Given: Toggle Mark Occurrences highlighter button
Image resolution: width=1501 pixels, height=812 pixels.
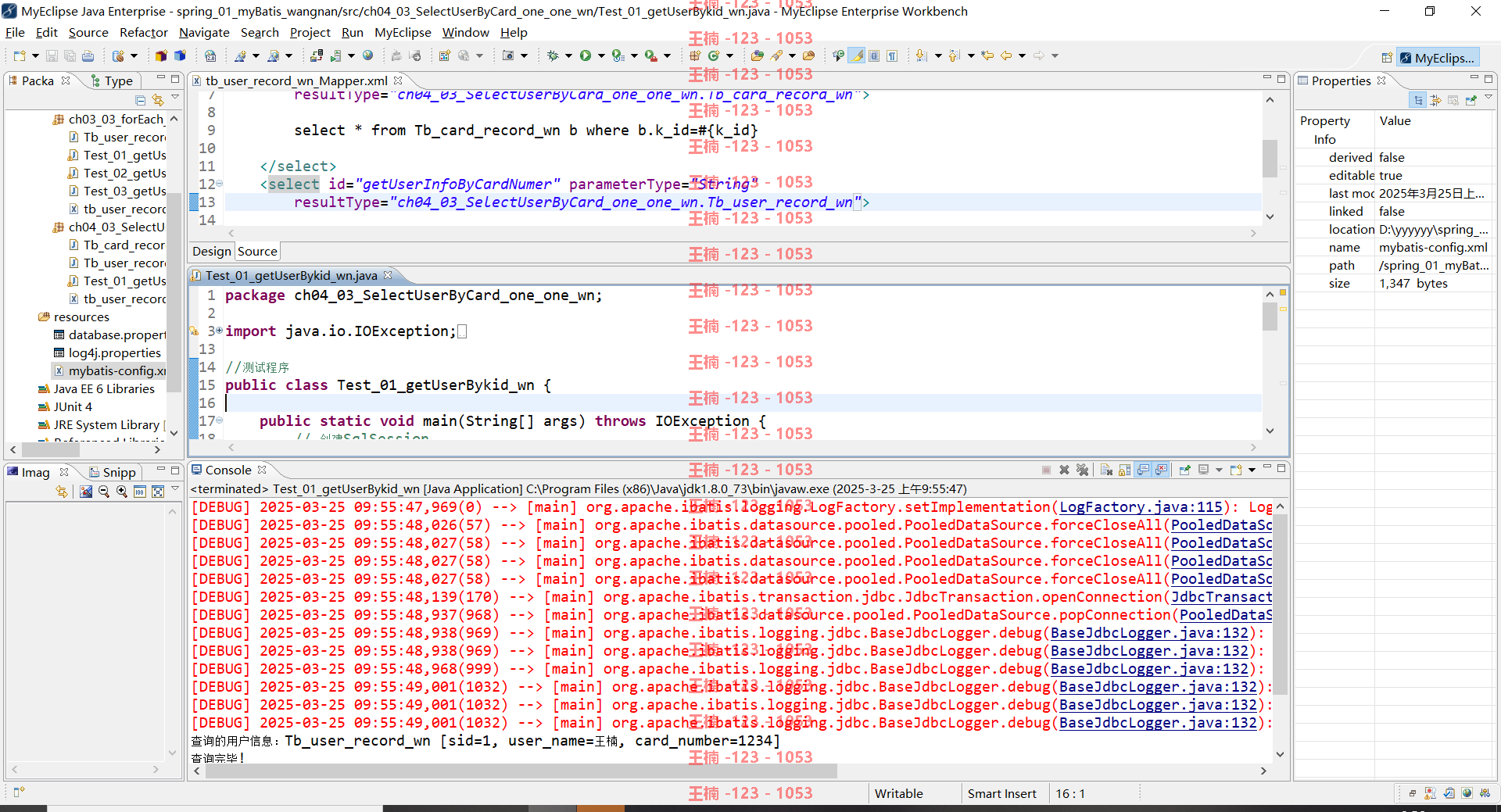Looking at the screenshot, I should [858, 56].
